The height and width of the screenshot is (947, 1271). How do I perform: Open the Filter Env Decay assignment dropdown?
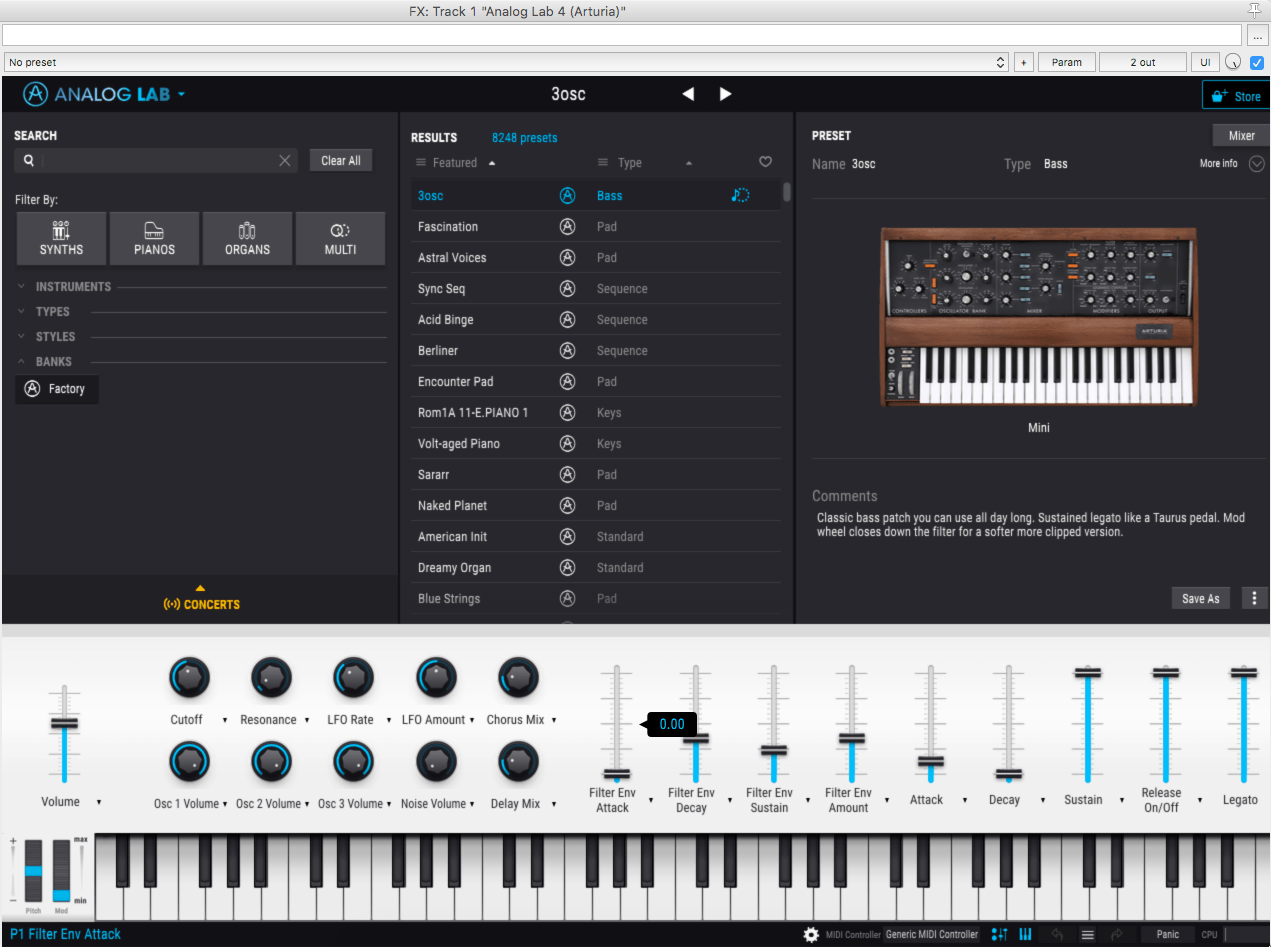[x=729, y=800]
